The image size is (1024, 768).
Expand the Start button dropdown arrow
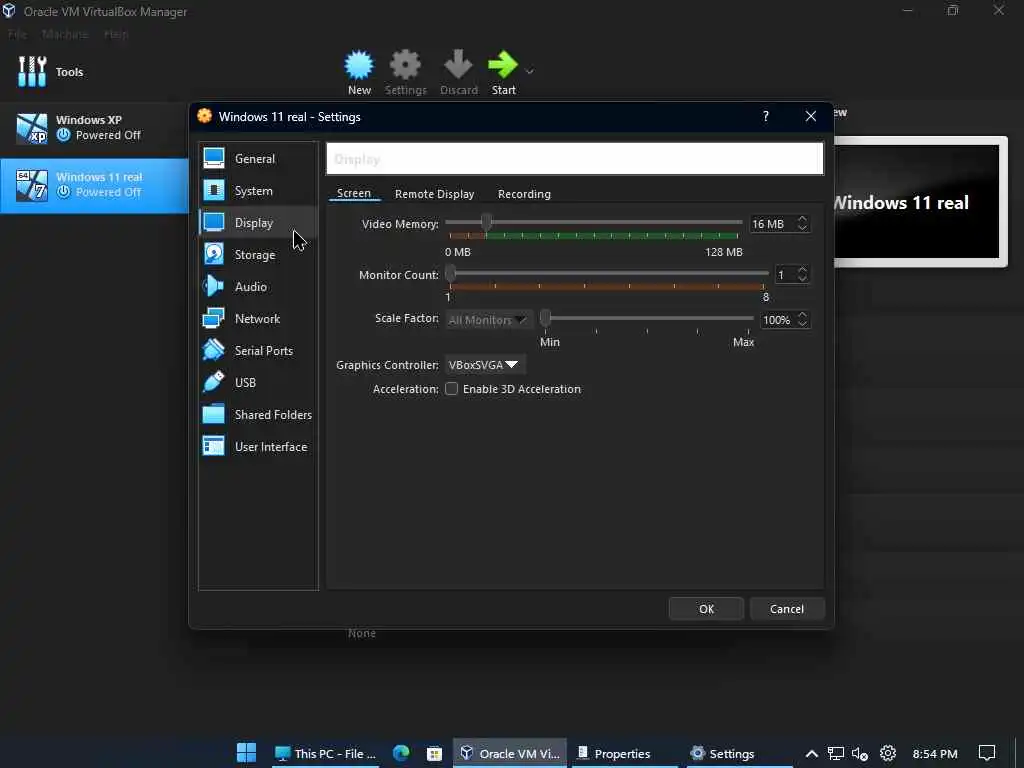point(530,72)
